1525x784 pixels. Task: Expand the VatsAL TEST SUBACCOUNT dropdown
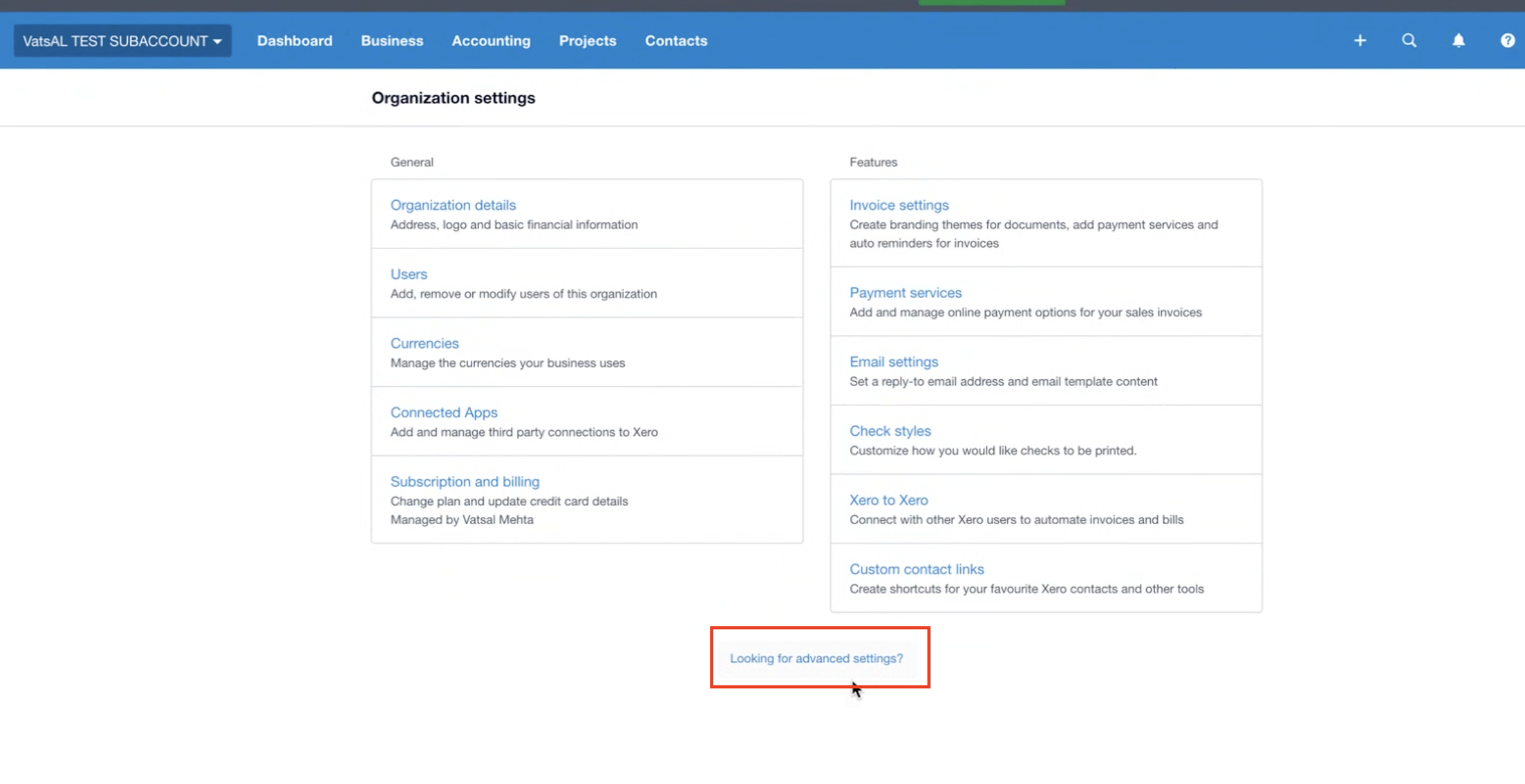pos(123,41)
